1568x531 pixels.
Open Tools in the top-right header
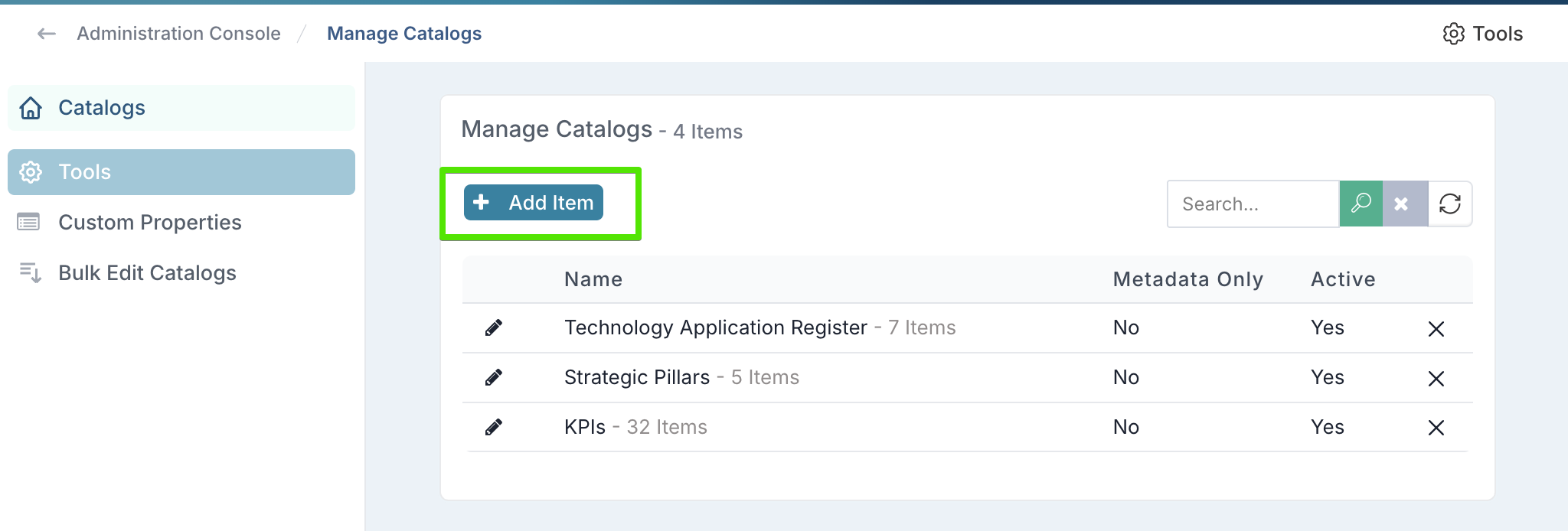click(1482, 34)
